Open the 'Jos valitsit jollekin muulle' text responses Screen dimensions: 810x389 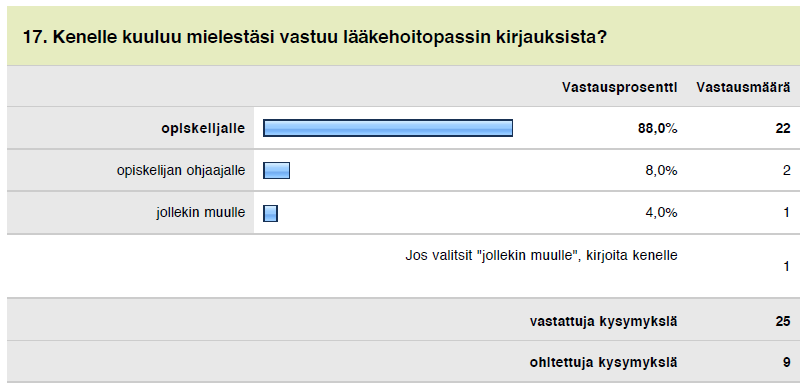[541, 255]
